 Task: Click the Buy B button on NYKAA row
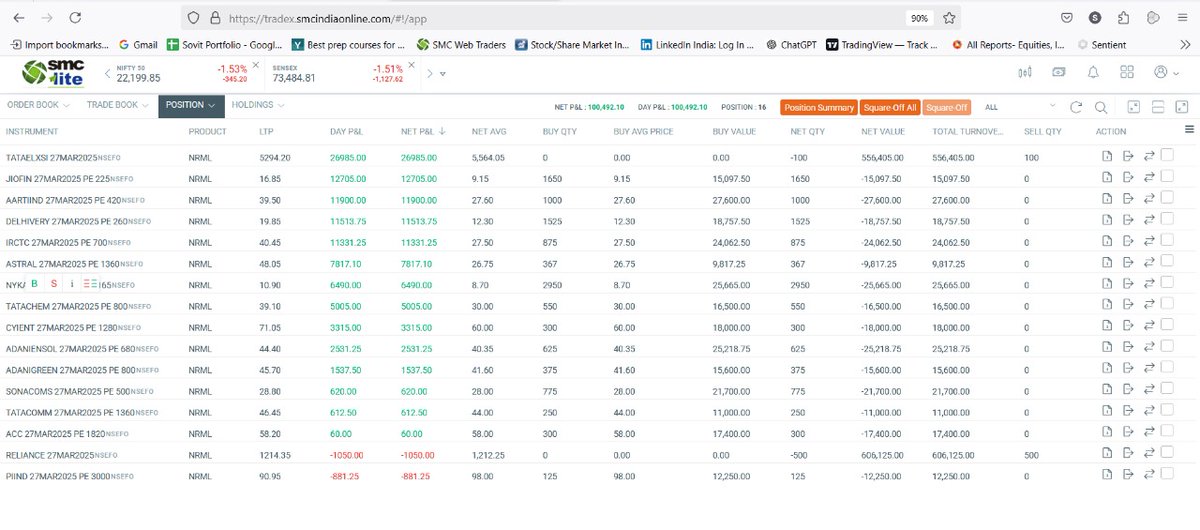click(34, 283)
